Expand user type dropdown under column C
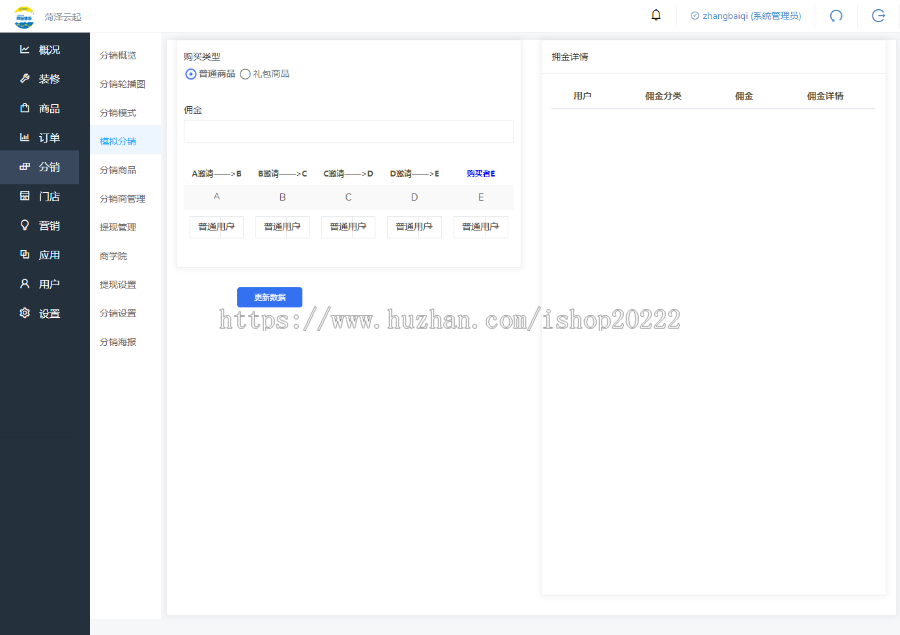Screen dimensions: 900x635 (x=348, y=227)
